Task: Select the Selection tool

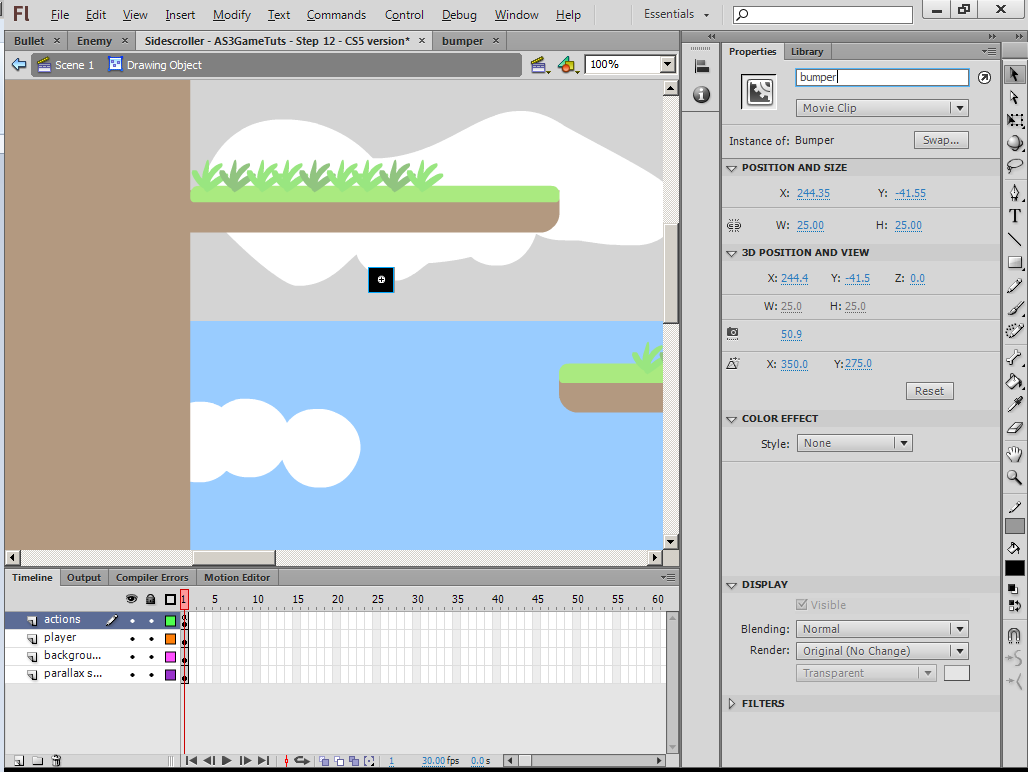Action: click(1014, 74)
